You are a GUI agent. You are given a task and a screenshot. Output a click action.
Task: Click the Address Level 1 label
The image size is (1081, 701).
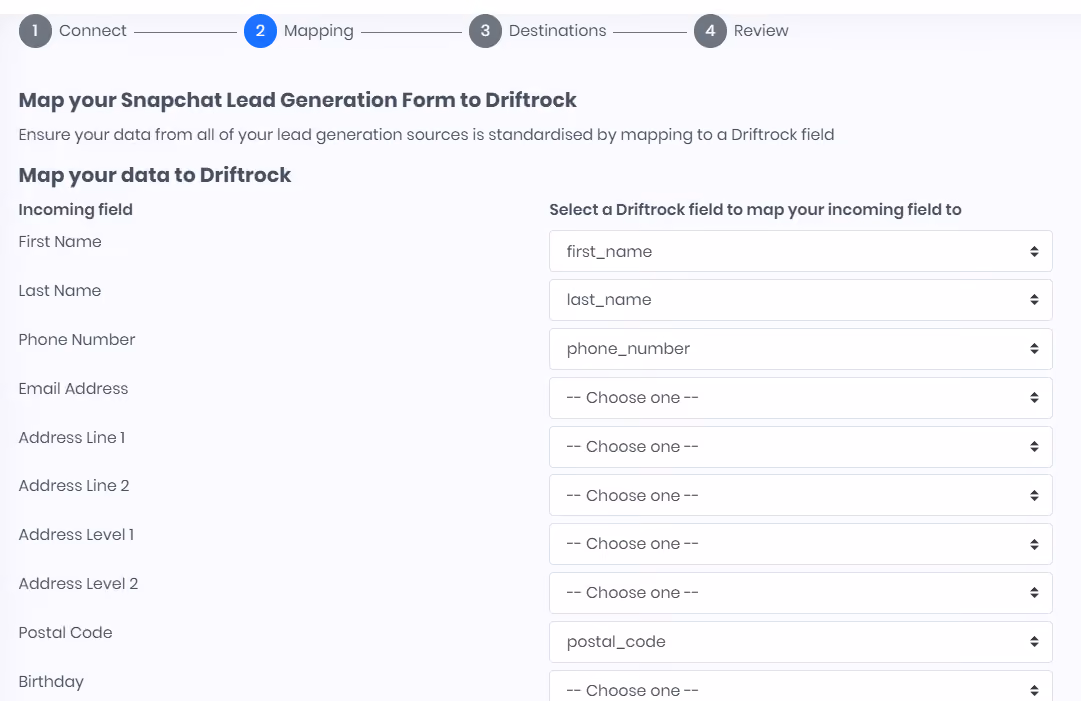[x=76, y=535]
